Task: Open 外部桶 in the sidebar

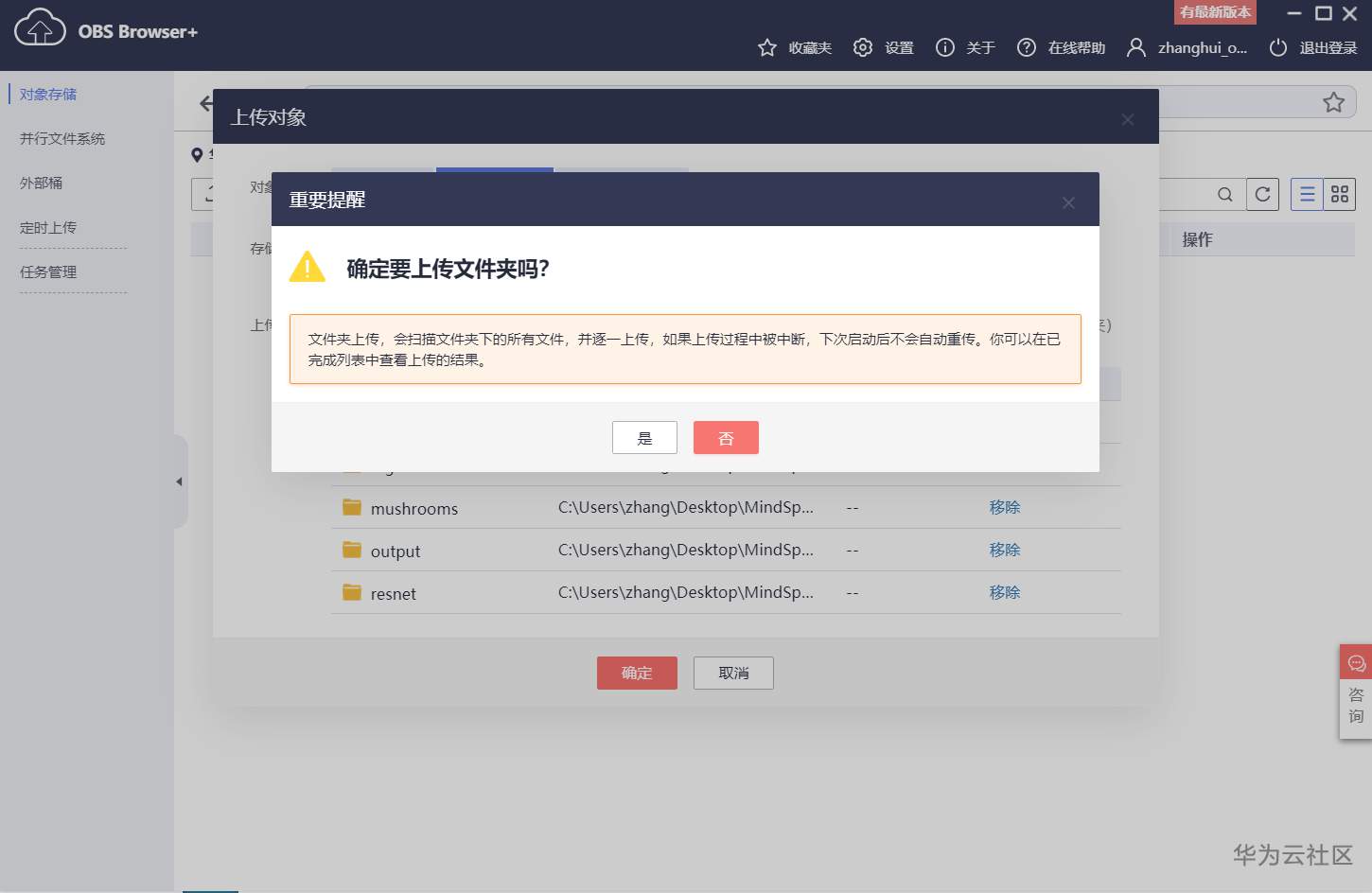Action: 41,184
